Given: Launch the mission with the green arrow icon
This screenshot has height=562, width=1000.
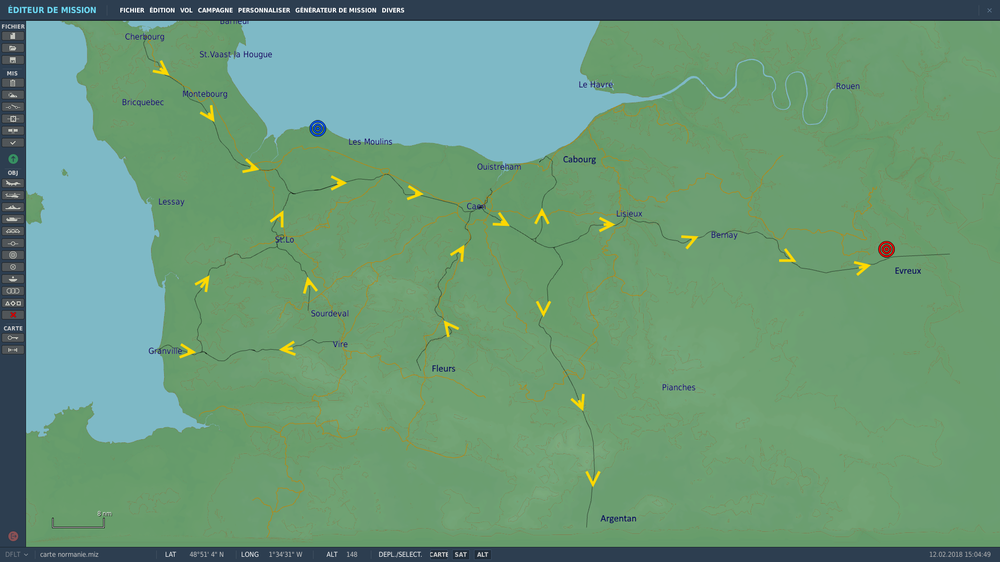Looking at the screenshot, I should click(13, 159).
